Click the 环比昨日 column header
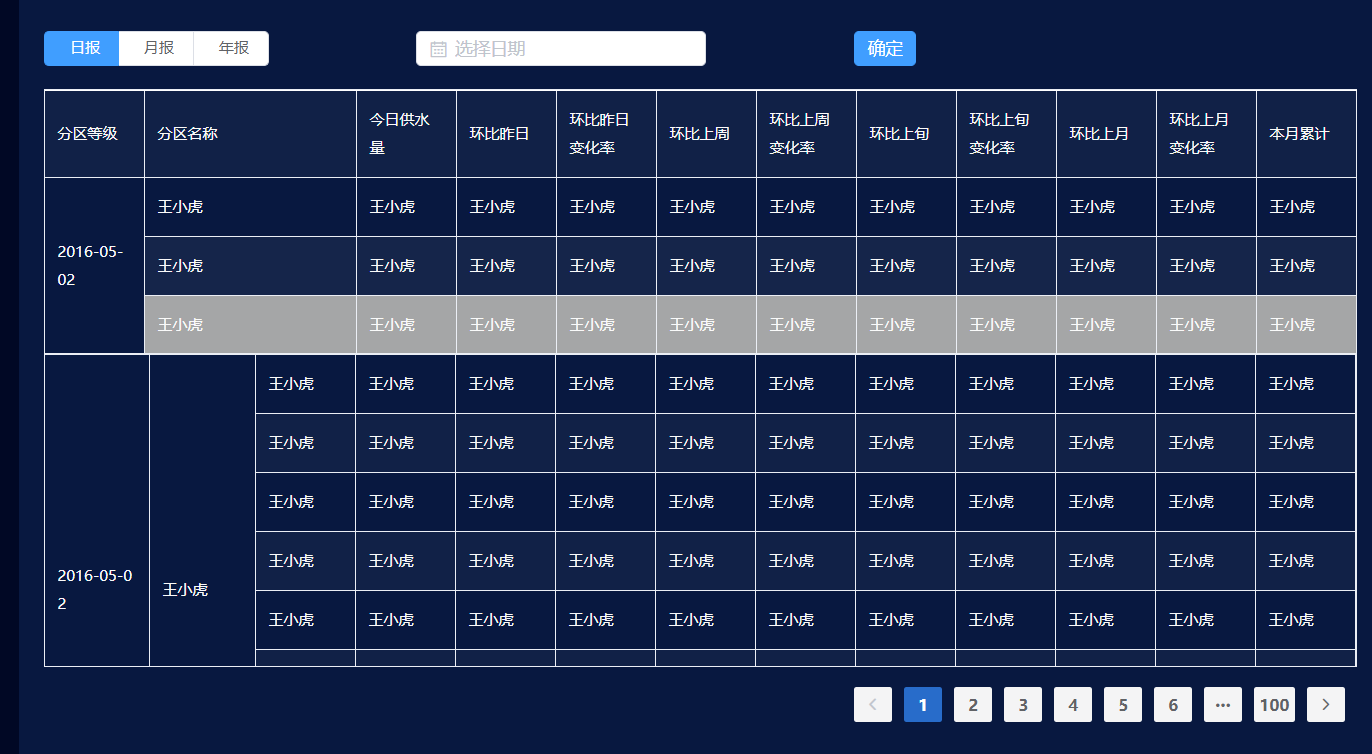 point(507,134)
